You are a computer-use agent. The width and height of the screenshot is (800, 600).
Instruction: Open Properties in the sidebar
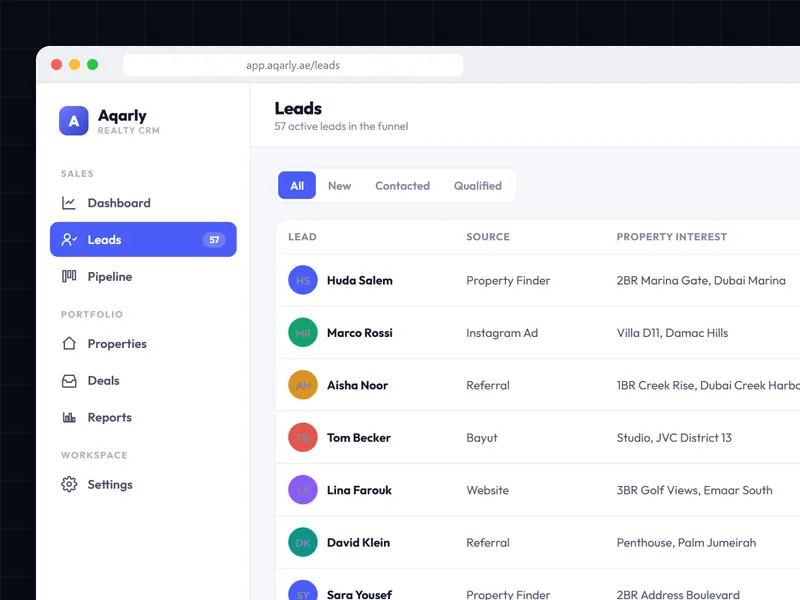click(143, 343)
